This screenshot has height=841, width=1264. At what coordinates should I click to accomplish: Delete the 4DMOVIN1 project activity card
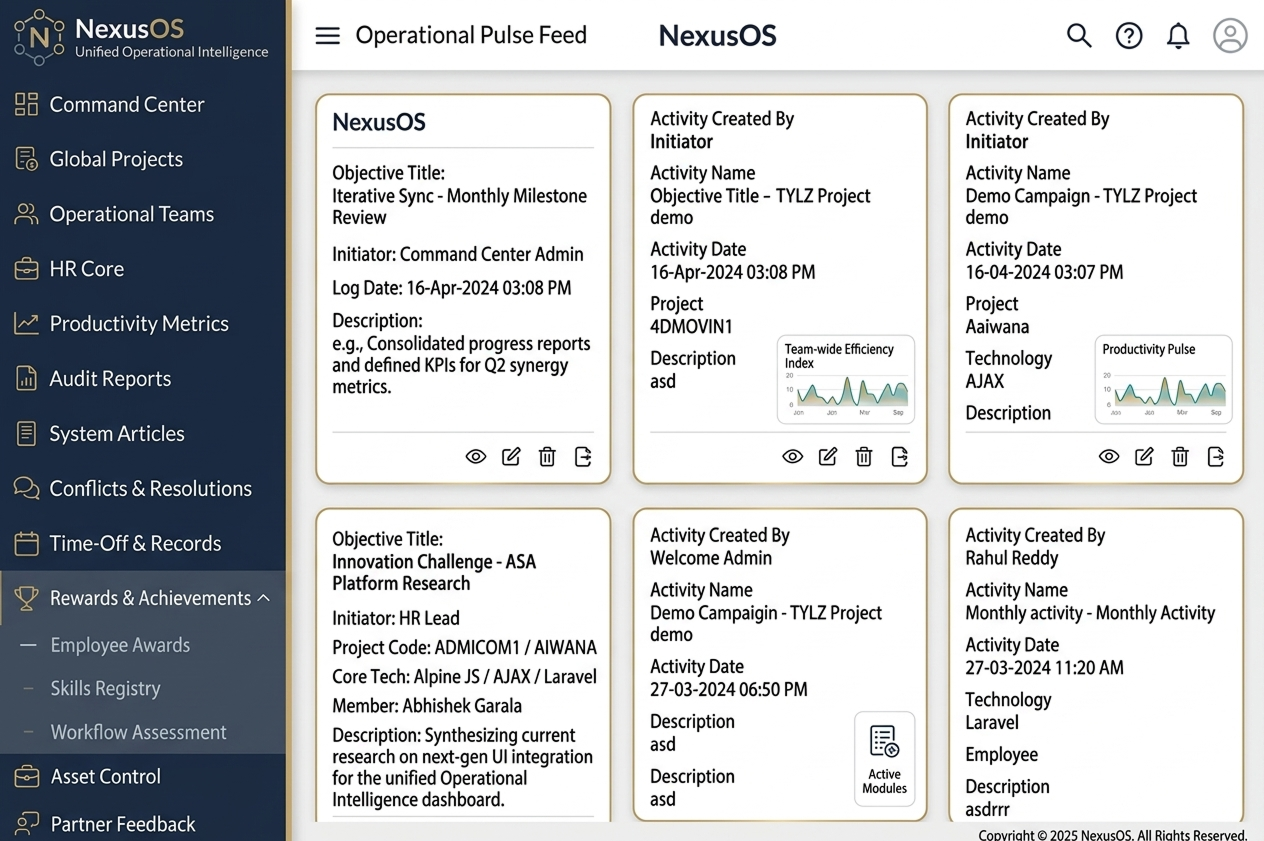864,457
